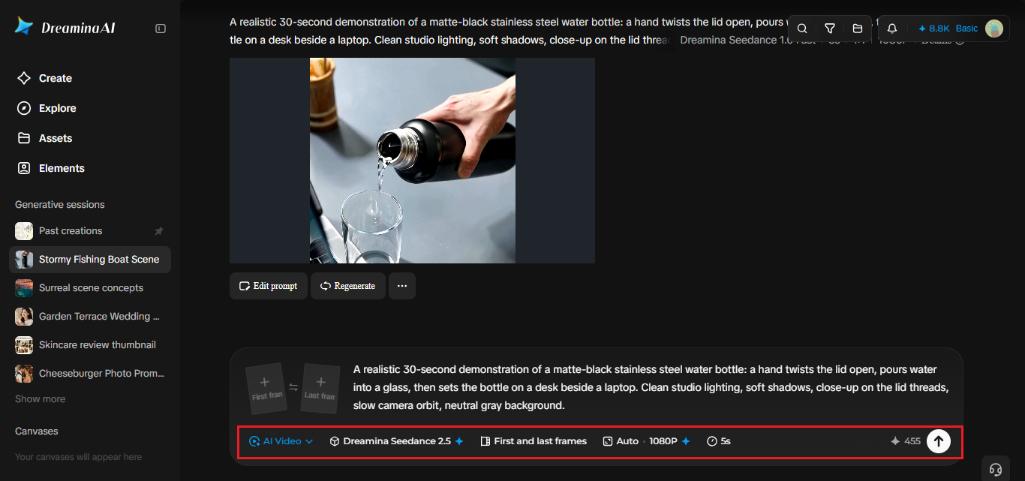1025x481 pixels.
Task: Open First and last frames option
Action: point(533,441)
